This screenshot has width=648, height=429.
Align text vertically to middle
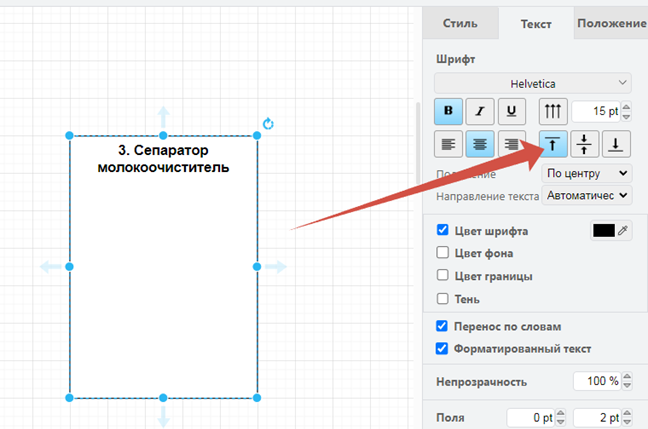click(584, 144)
